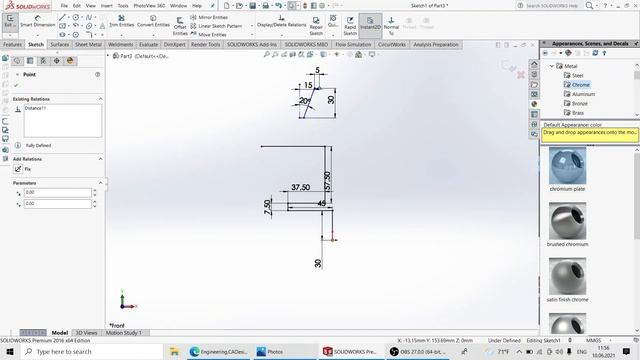Click the Y coordinate parameter field
This screenshot has height=360, width=640.
pyautogui.click(x=58, y=204)
